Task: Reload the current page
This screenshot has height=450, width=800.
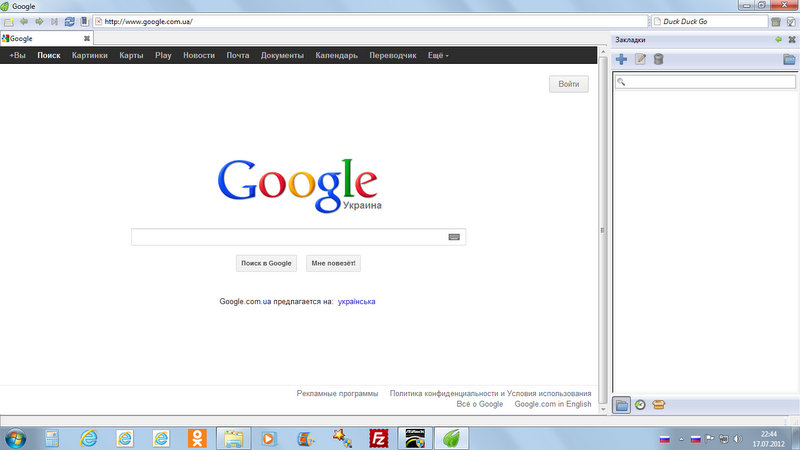Action: (x=69, y=21)
